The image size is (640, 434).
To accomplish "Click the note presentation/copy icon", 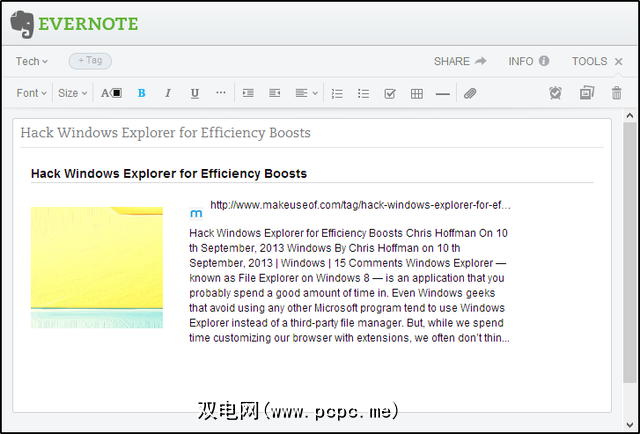I will coord(587,93).
